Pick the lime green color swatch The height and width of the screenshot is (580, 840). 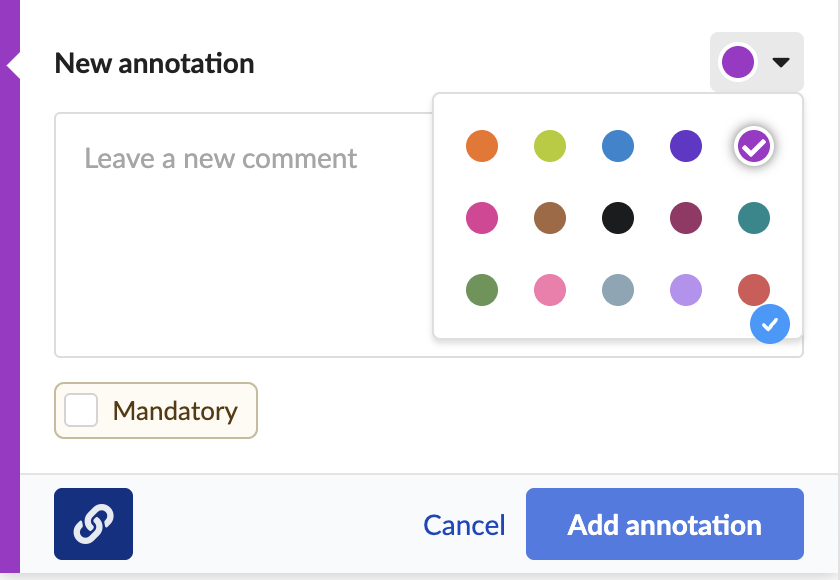(x=550, y=146)
